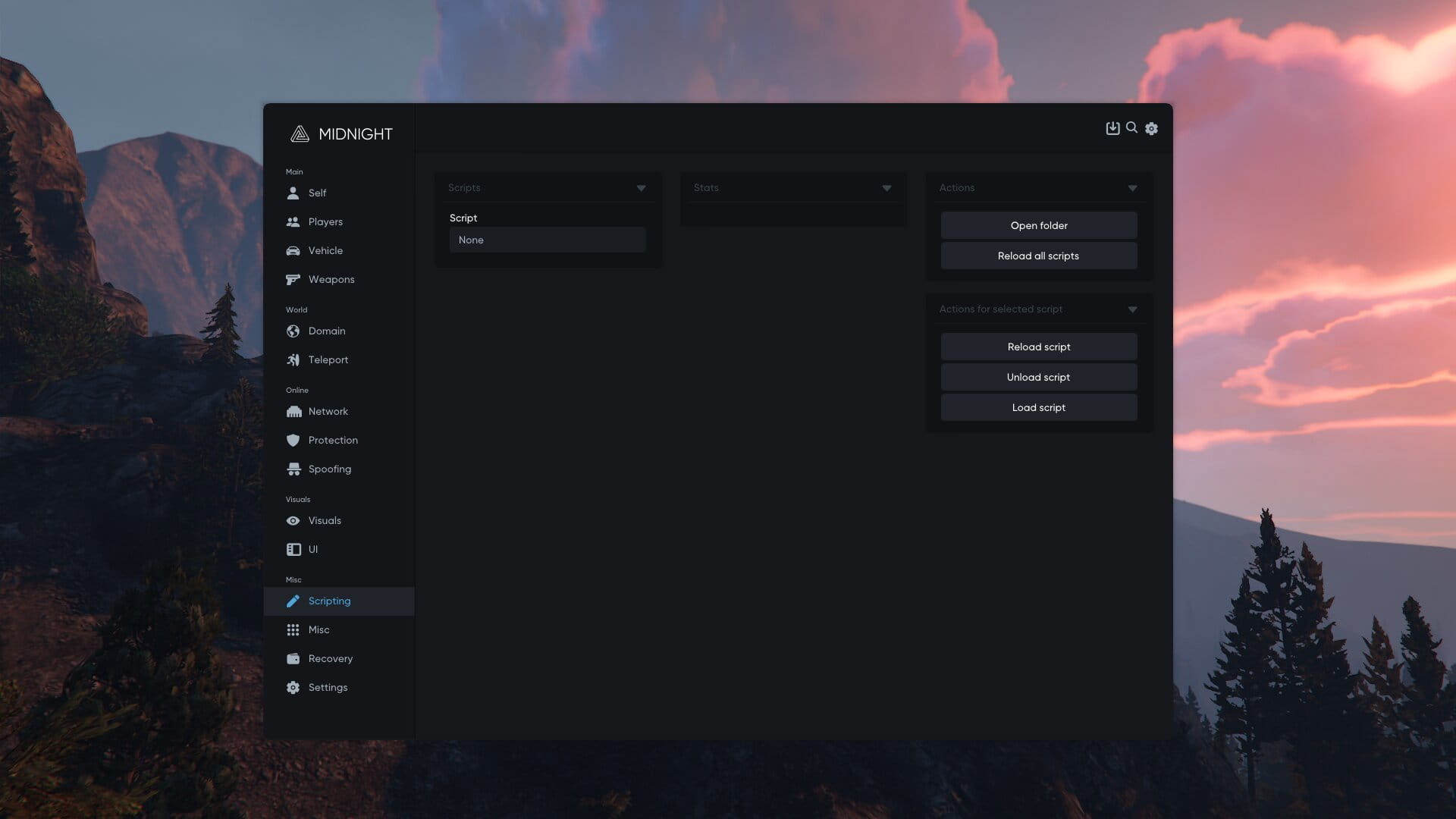Click the Domain globe icon
1456x819 pixels.
tap(293, 331)
